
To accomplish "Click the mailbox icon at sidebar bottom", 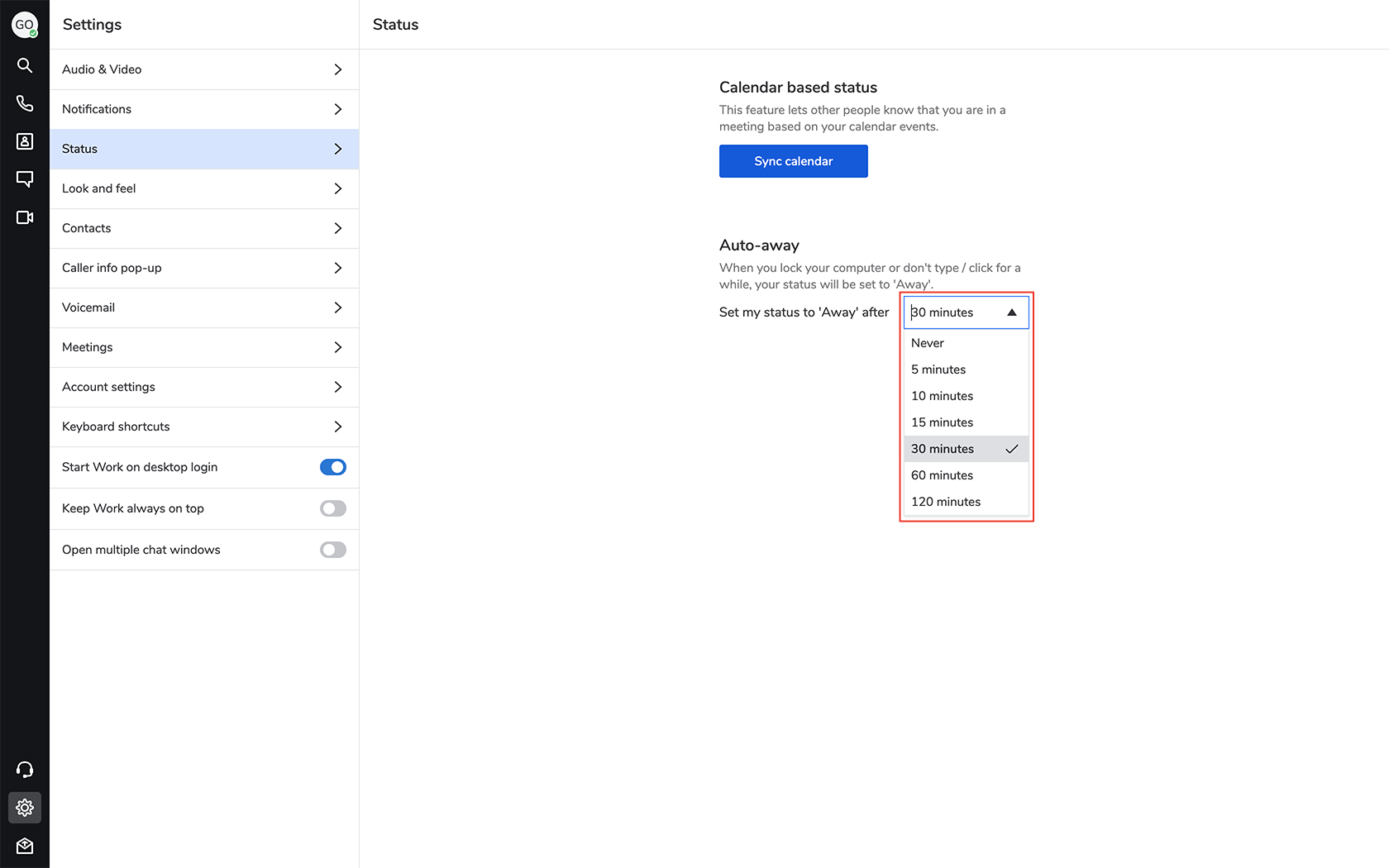I will point(25,846).
